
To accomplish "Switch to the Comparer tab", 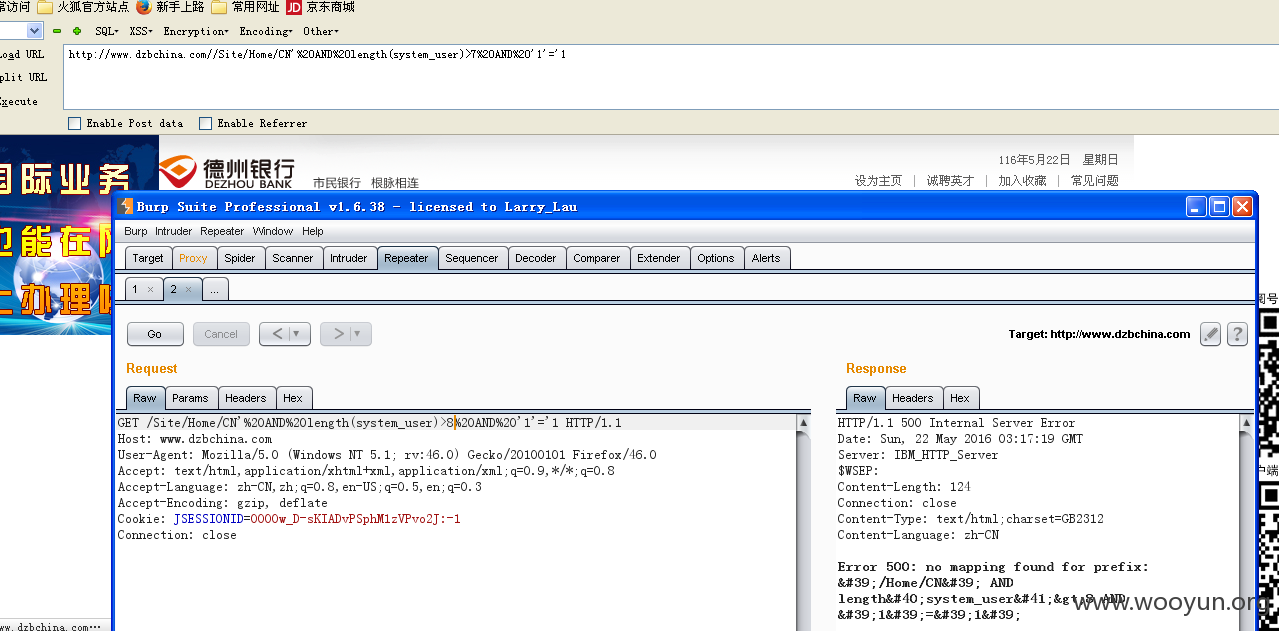I will click(597, 258).
